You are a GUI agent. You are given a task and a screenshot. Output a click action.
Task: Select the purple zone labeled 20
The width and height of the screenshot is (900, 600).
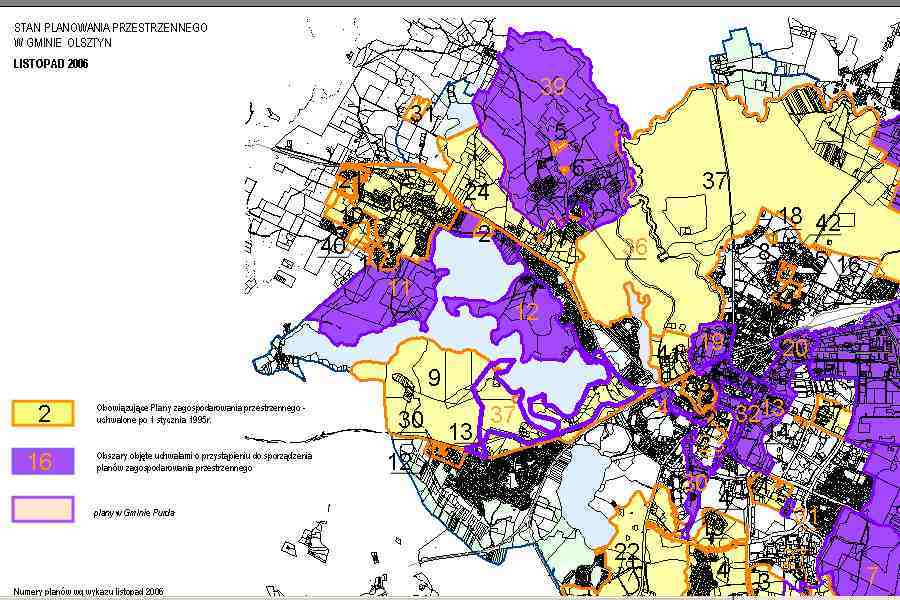[x=795, y=349]
